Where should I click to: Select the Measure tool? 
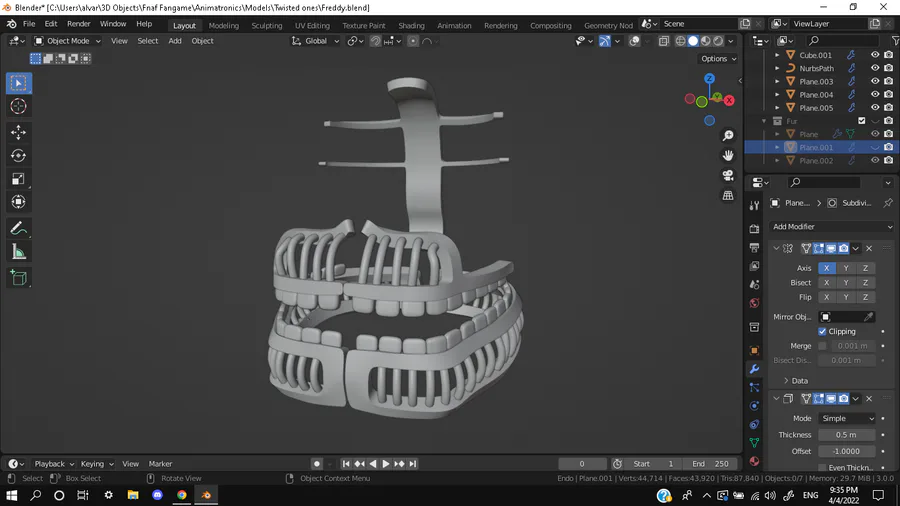click(x=18, y=252)
